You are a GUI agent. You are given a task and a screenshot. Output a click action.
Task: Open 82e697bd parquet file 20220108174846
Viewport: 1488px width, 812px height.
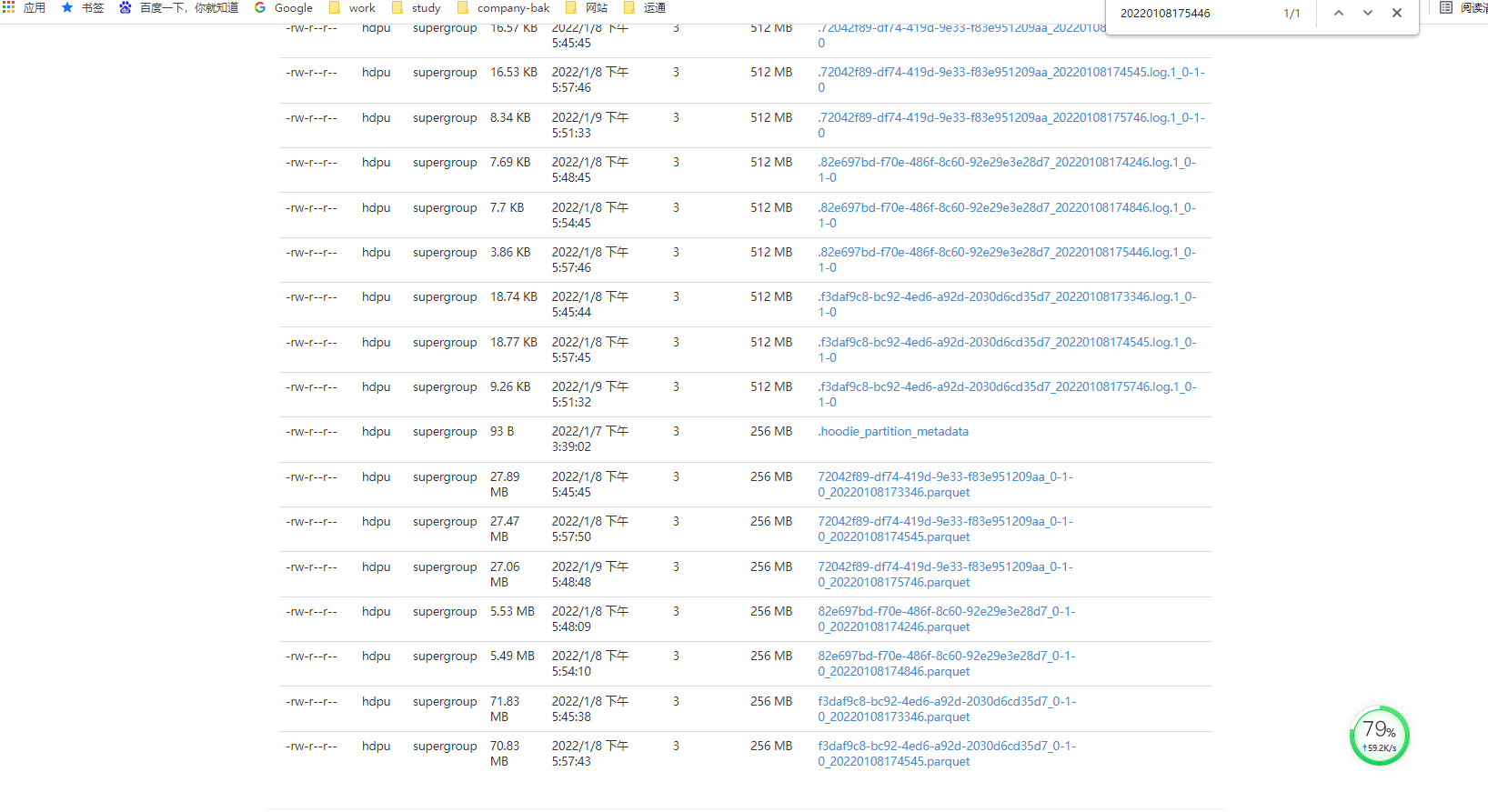coord(946,664)
